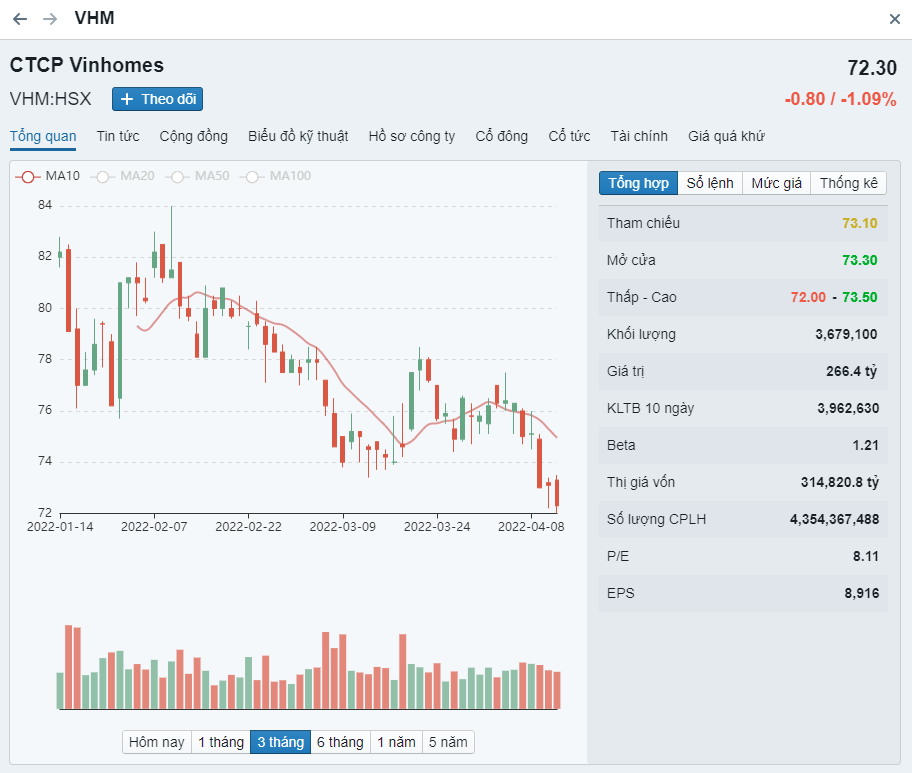Open the Hồ sơ công ty tab
Viewport: 912px width, 773px height.
(412, 136)
